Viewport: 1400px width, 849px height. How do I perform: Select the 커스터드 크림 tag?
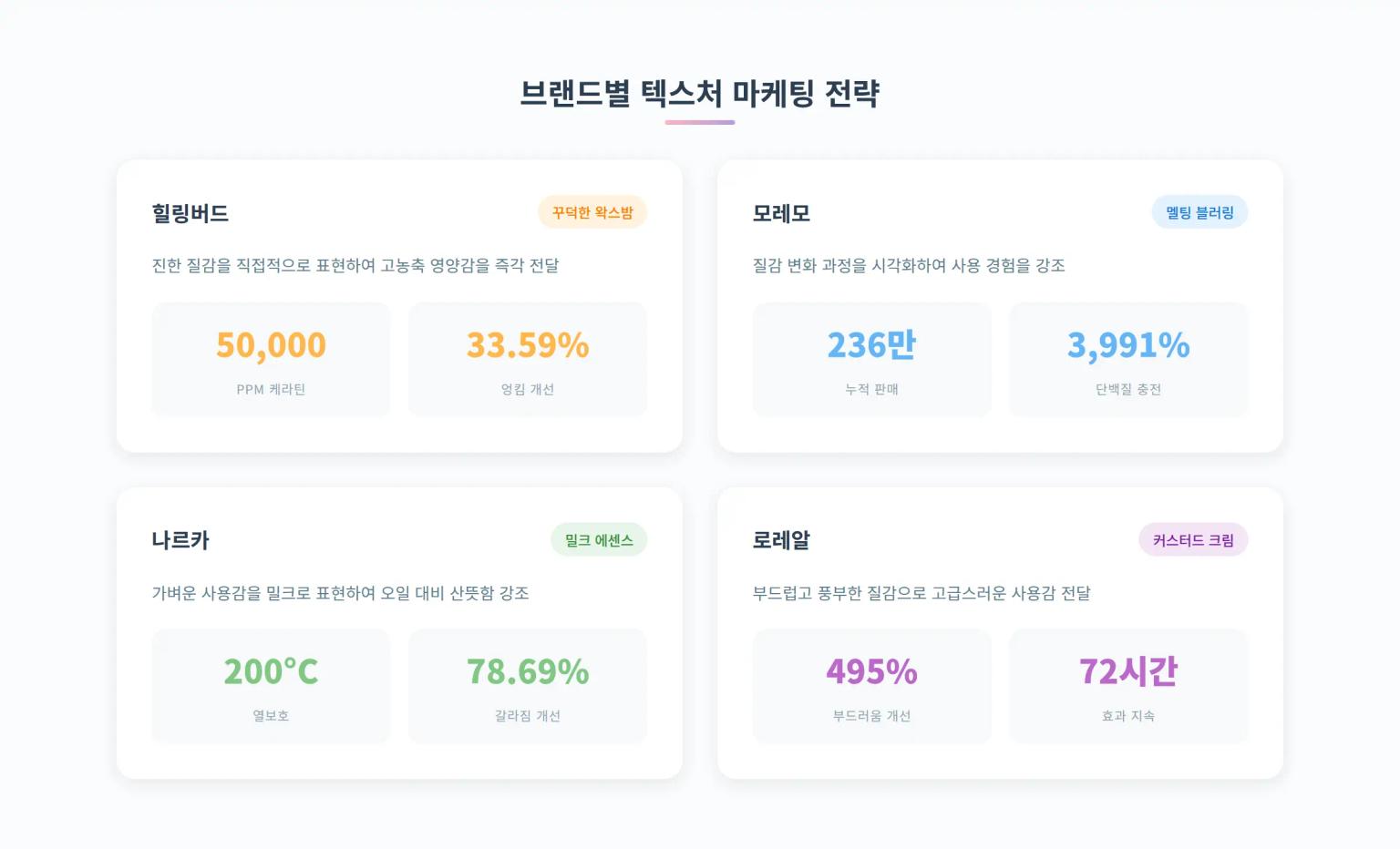pyautogui.click(x=1193, y=540)
